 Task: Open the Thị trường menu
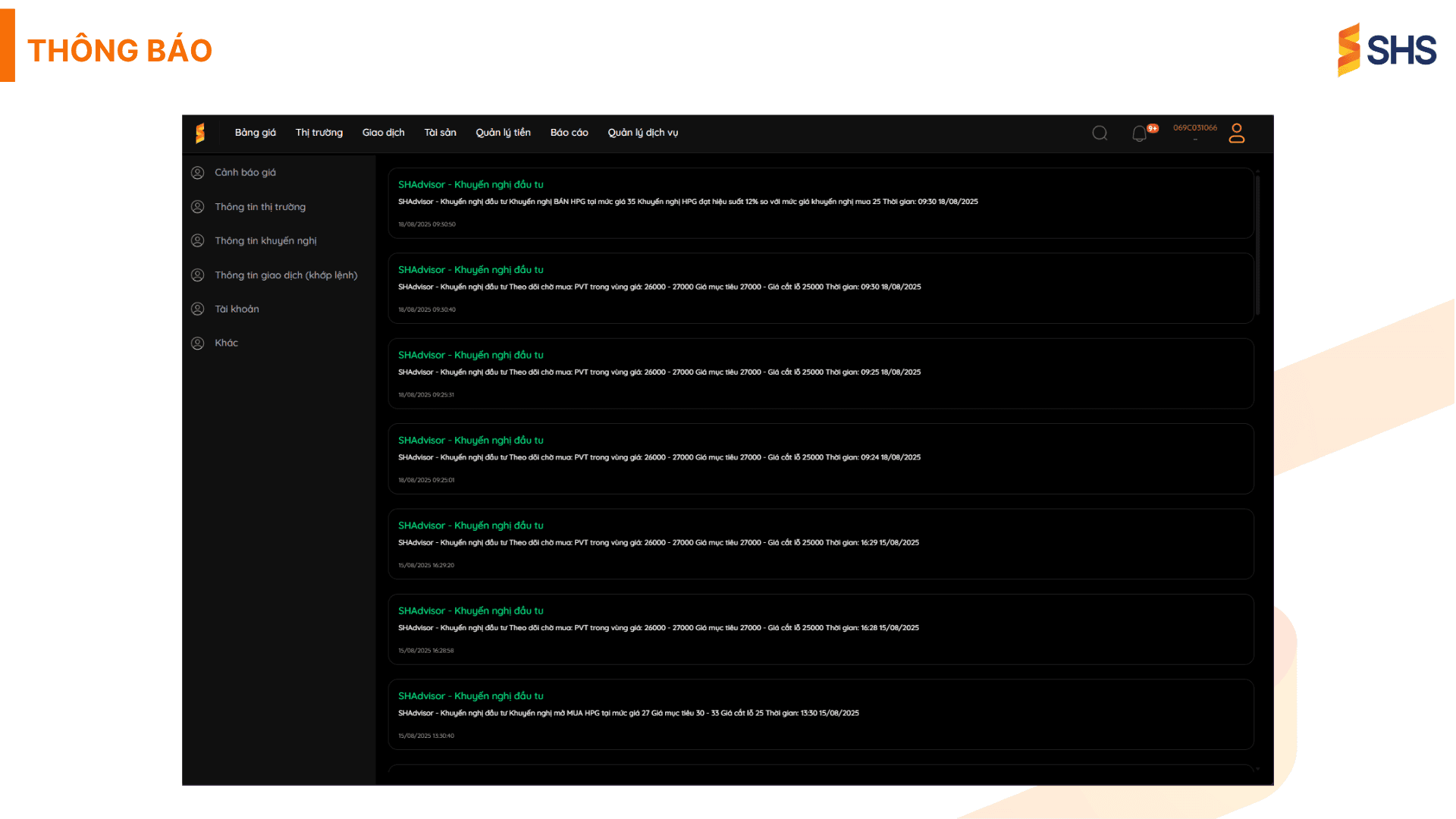(x=319, y=133)
